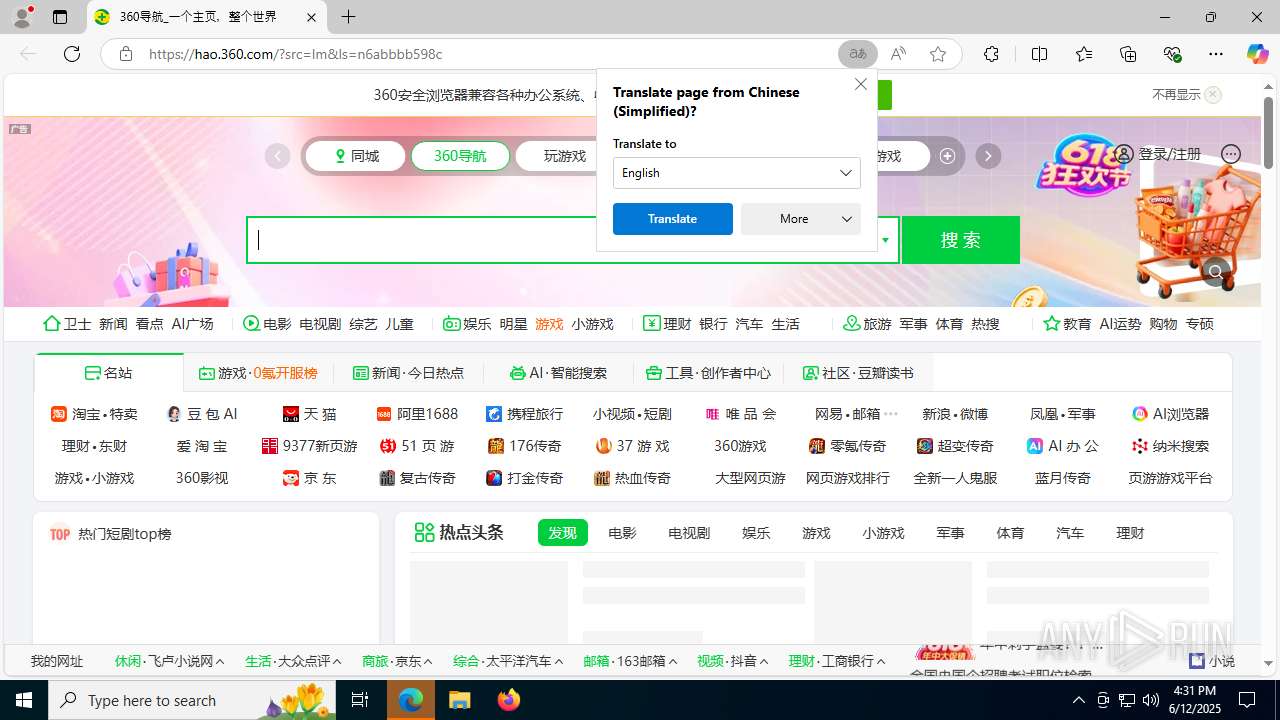Click the previous arrow in top category carousel
Viewport: 1280px width, 720px height.
(277, 156)
